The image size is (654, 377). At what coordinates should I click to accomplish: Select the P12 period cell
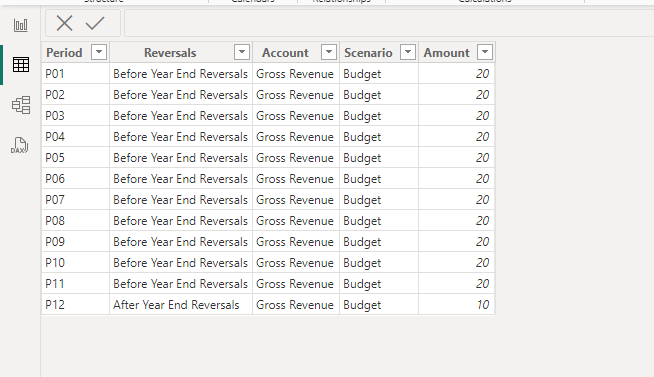75,304
